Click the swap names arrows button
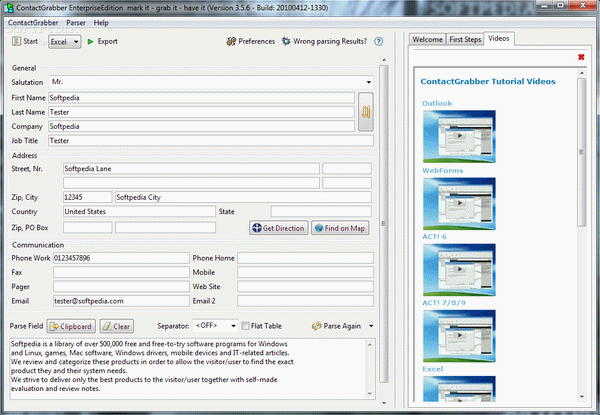The height and width of the screenshot is (415, 600). 366,112
